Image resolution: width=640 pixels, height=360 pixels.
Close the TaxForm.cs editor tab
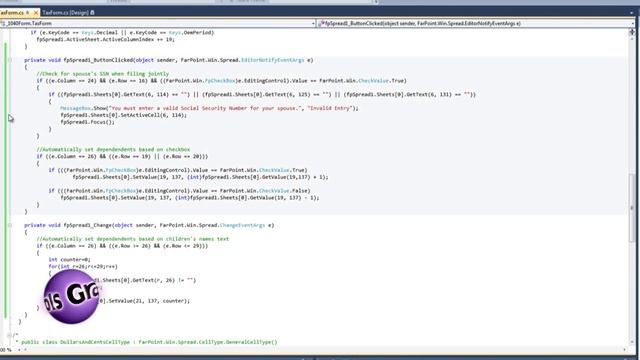36,13
